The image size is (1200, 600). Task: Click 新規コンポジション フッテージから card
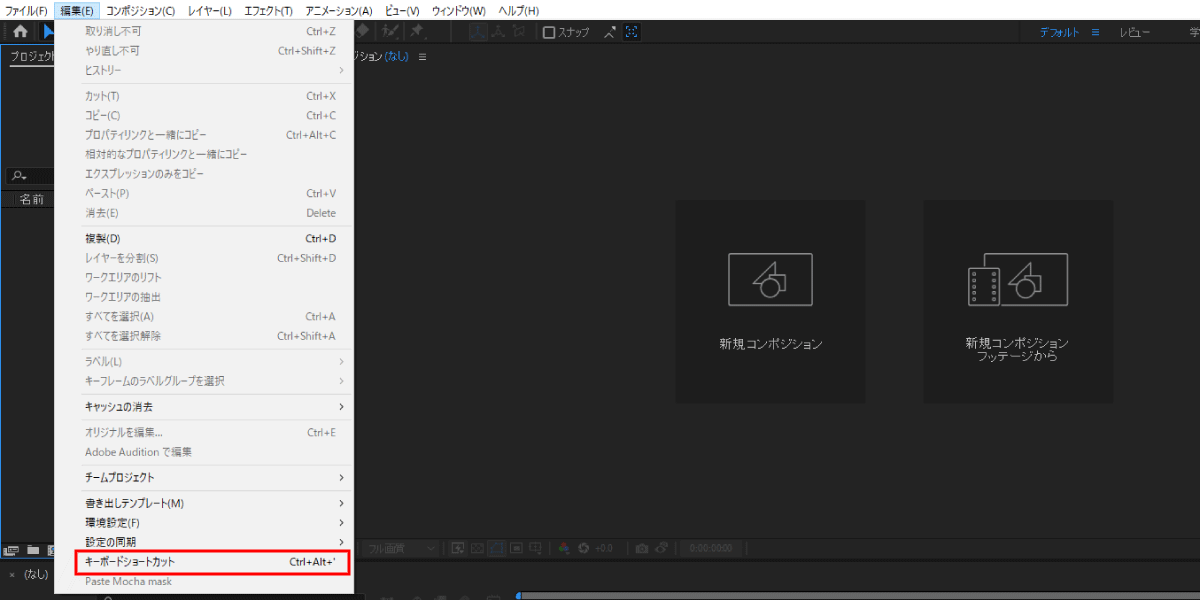pyautogui.click(x=1018, y=301)
